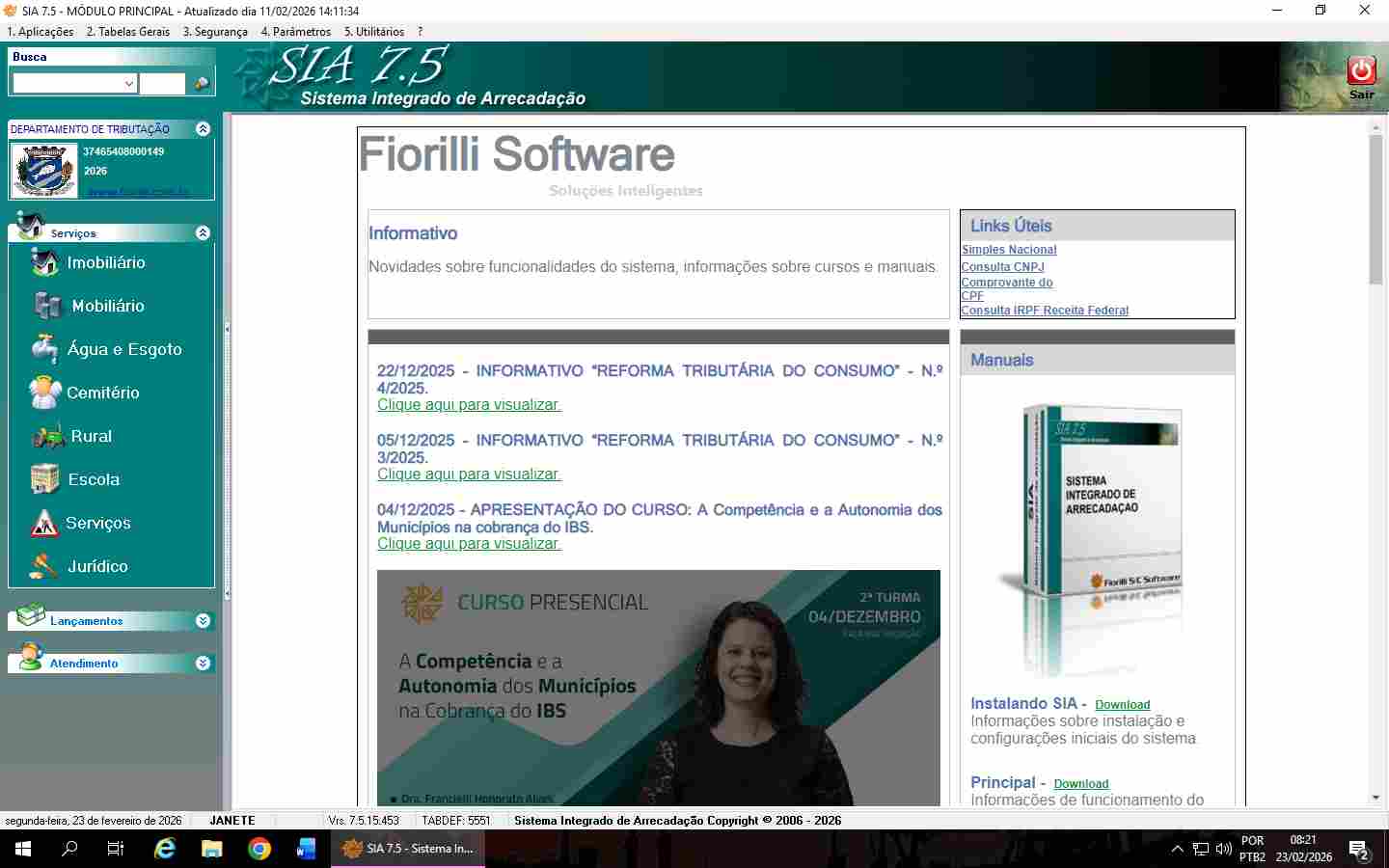Image resolution: width=1389 pixels, height=868 pixels.
Task: Click the red Sair power button
Action: tap(1361, 71)
